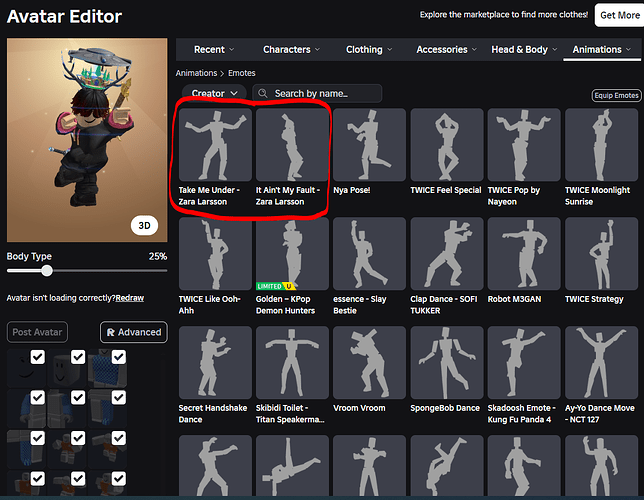
Task: Uncheck the blue checkered torso checkbox
Action: pyautogui.click(x=119, y=357)
